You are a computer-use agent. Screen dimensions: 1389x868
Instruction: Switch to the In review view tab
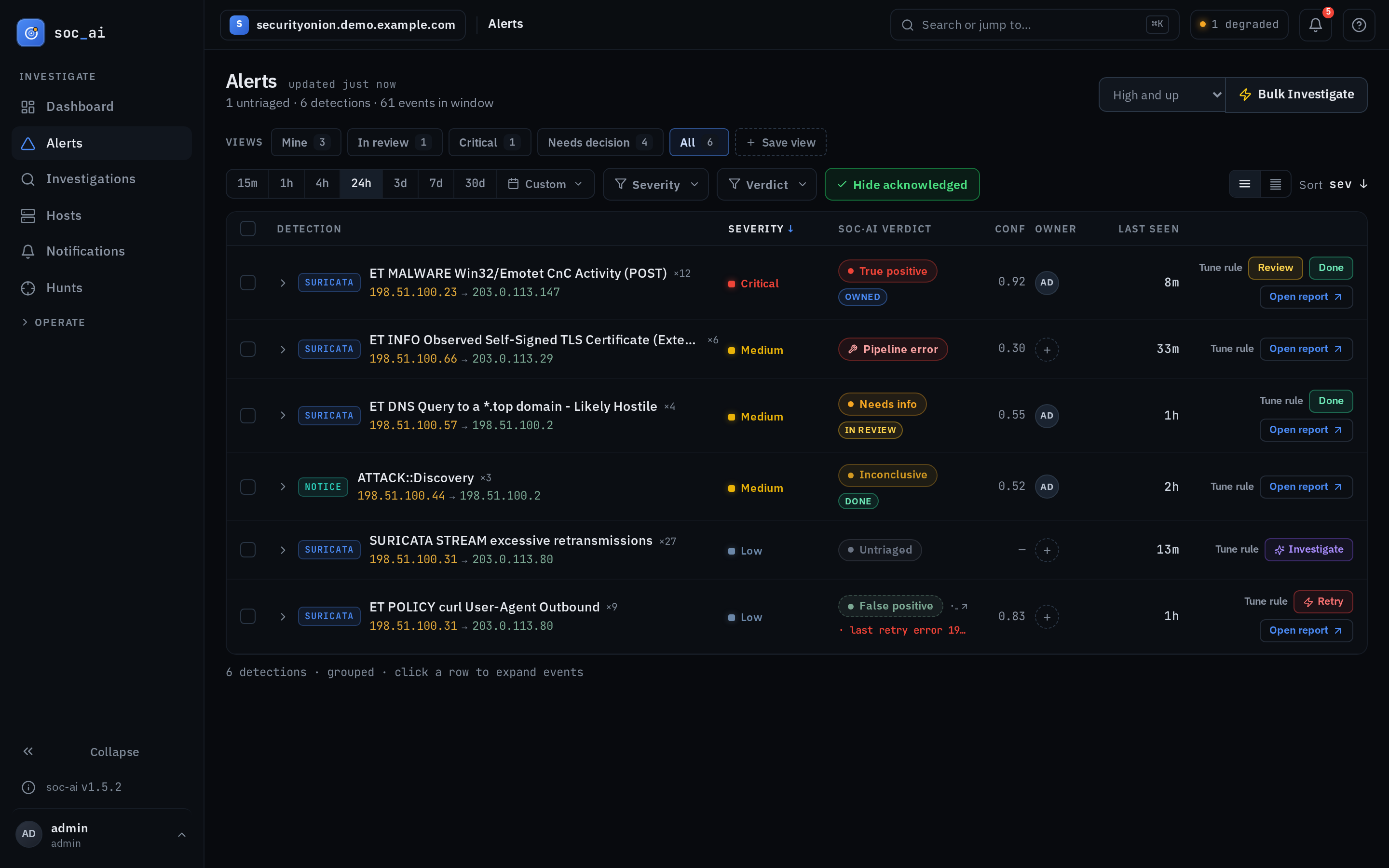click(x=395, y=142)
